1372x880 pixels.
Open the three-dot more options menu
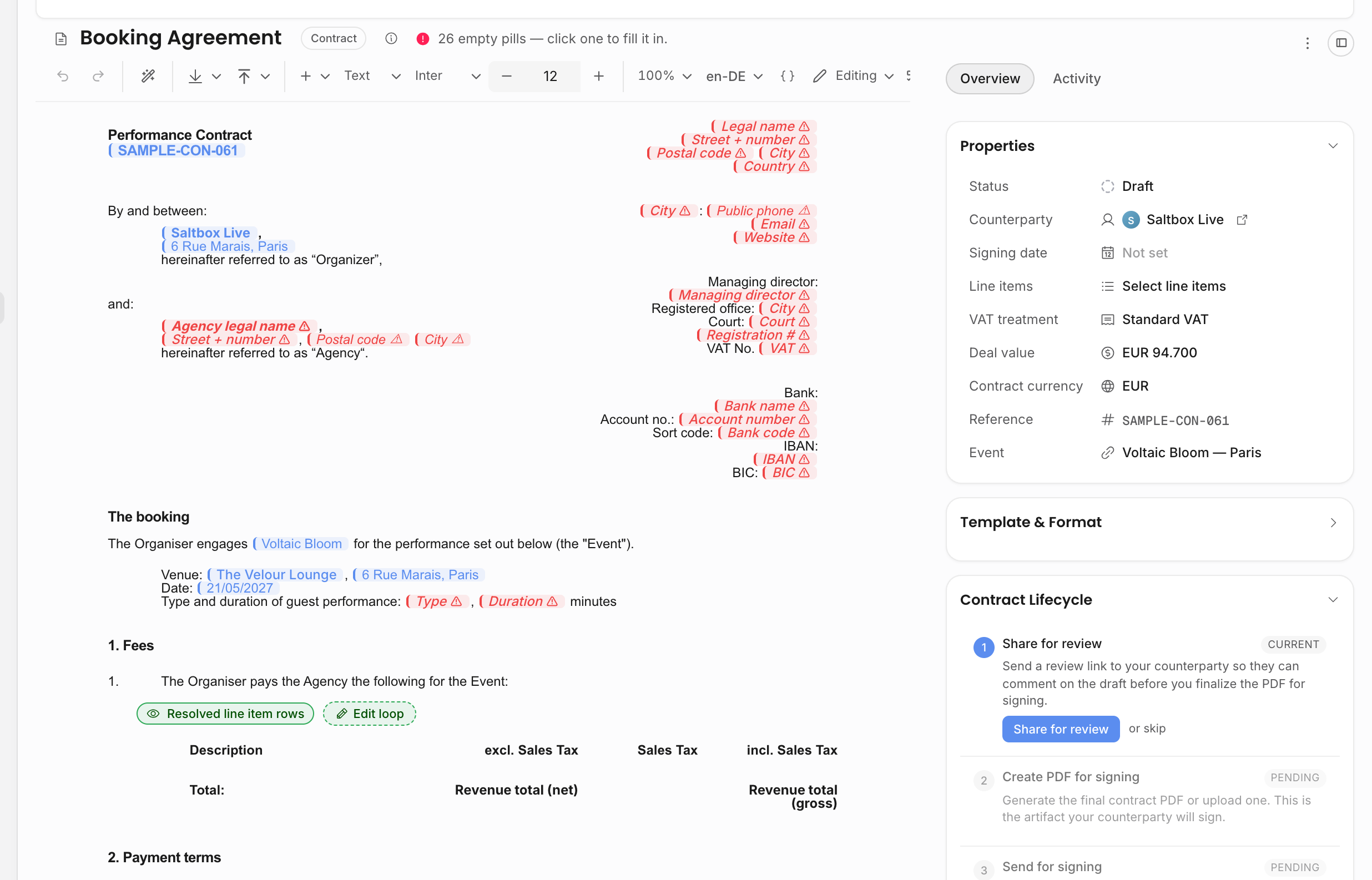[x=1307, y=43]
